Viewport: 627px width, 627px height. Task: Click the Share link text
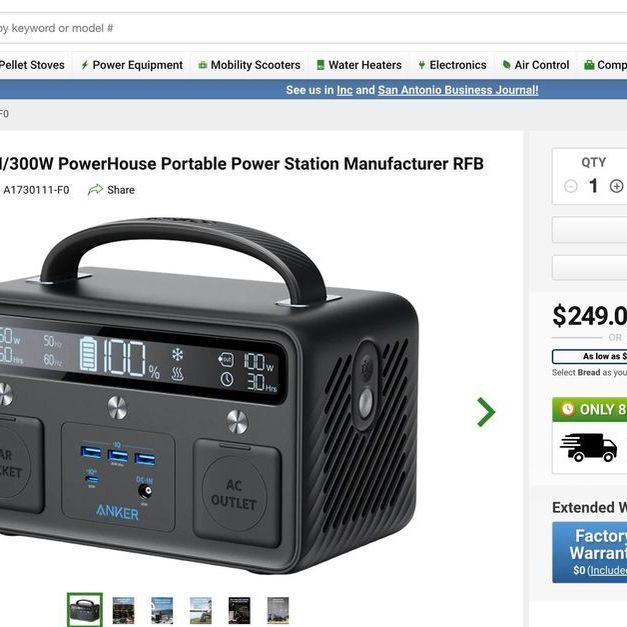121,190
